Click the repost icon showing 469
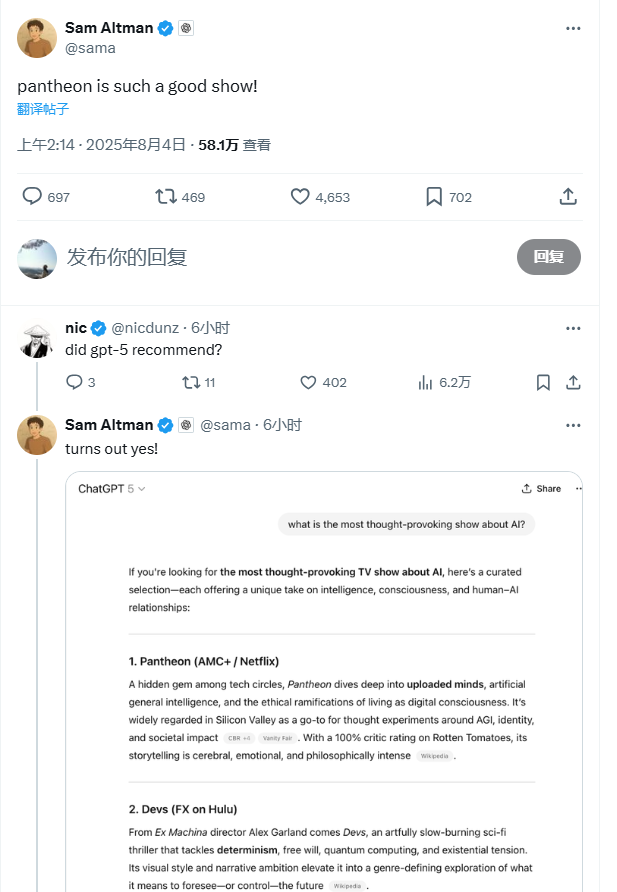The width and height of the screenshot is (617, 892). [165, 197]
